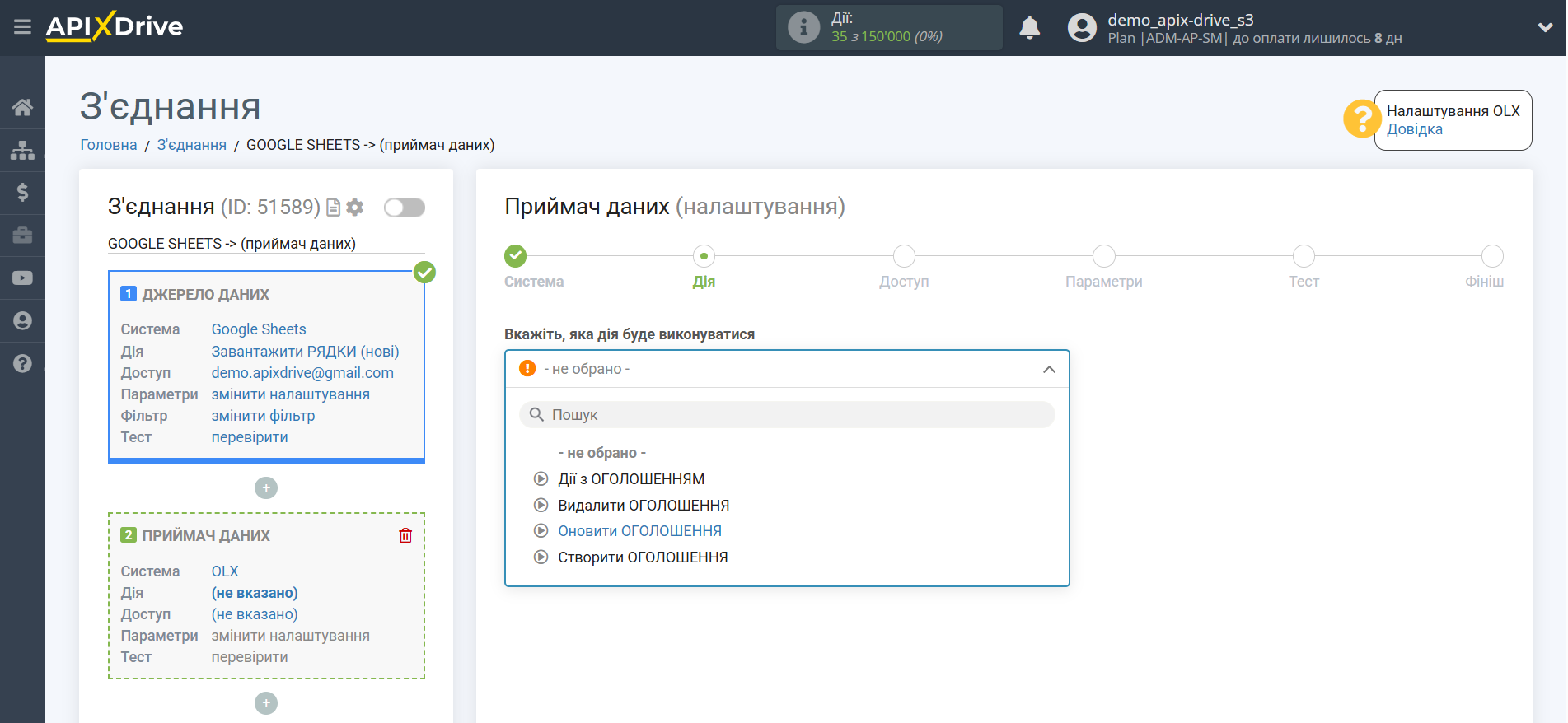Open the hamburger menu

22,27
